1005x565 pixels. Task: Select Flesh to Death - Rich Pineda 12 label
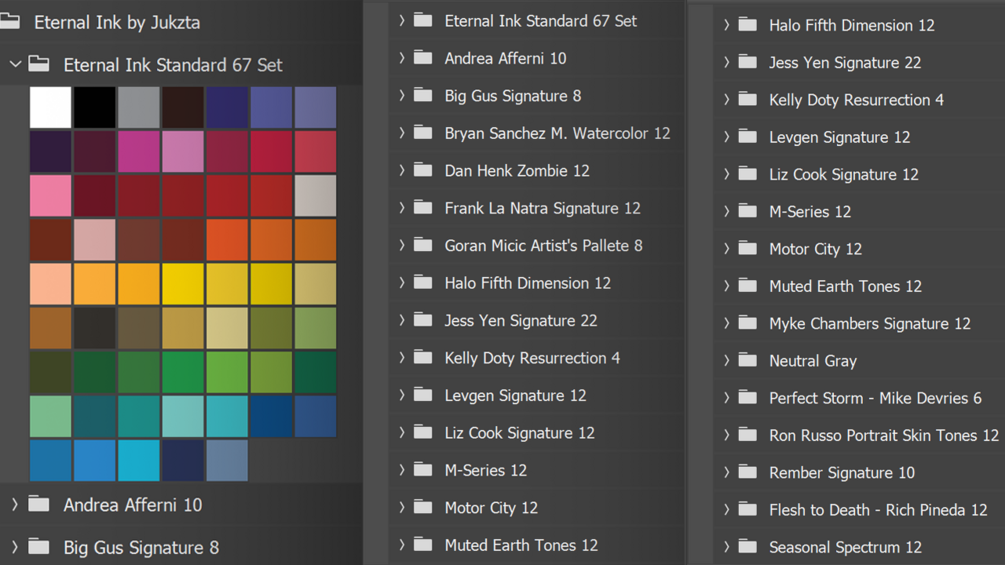click(878, 509)
